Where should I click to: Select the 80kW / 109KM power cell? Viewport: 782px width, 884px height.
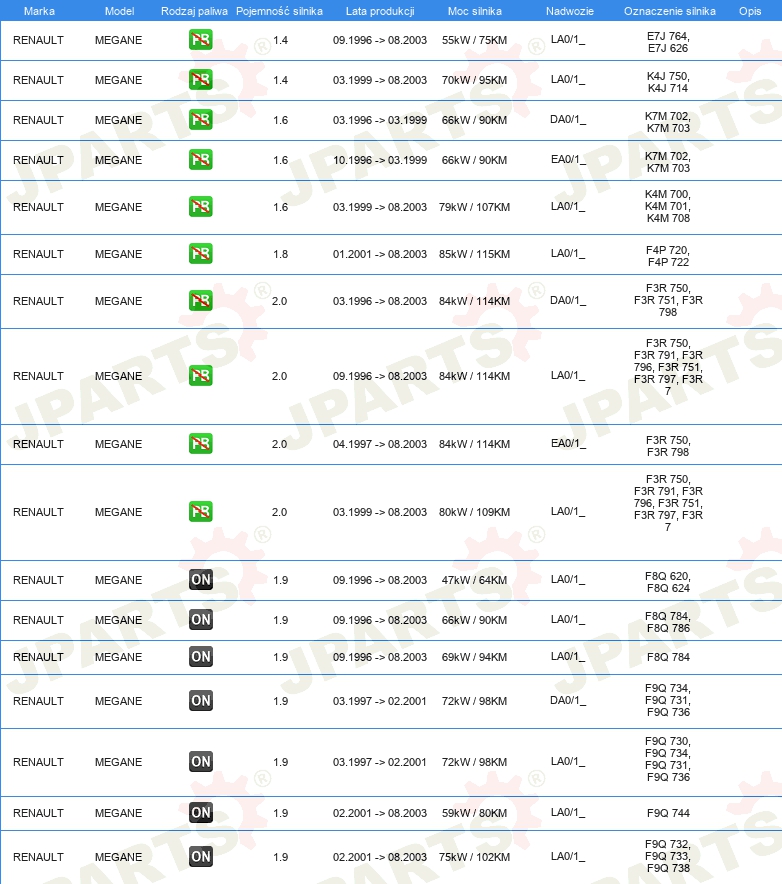point(474,512)
